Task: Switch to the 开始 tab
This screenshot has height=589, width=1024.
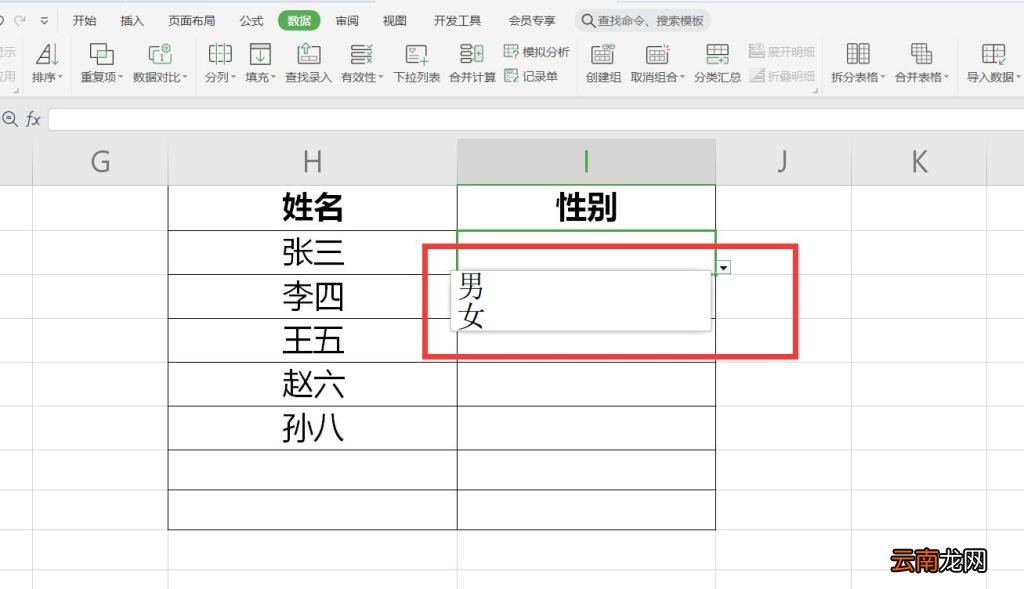Action: tap(84, 21)
